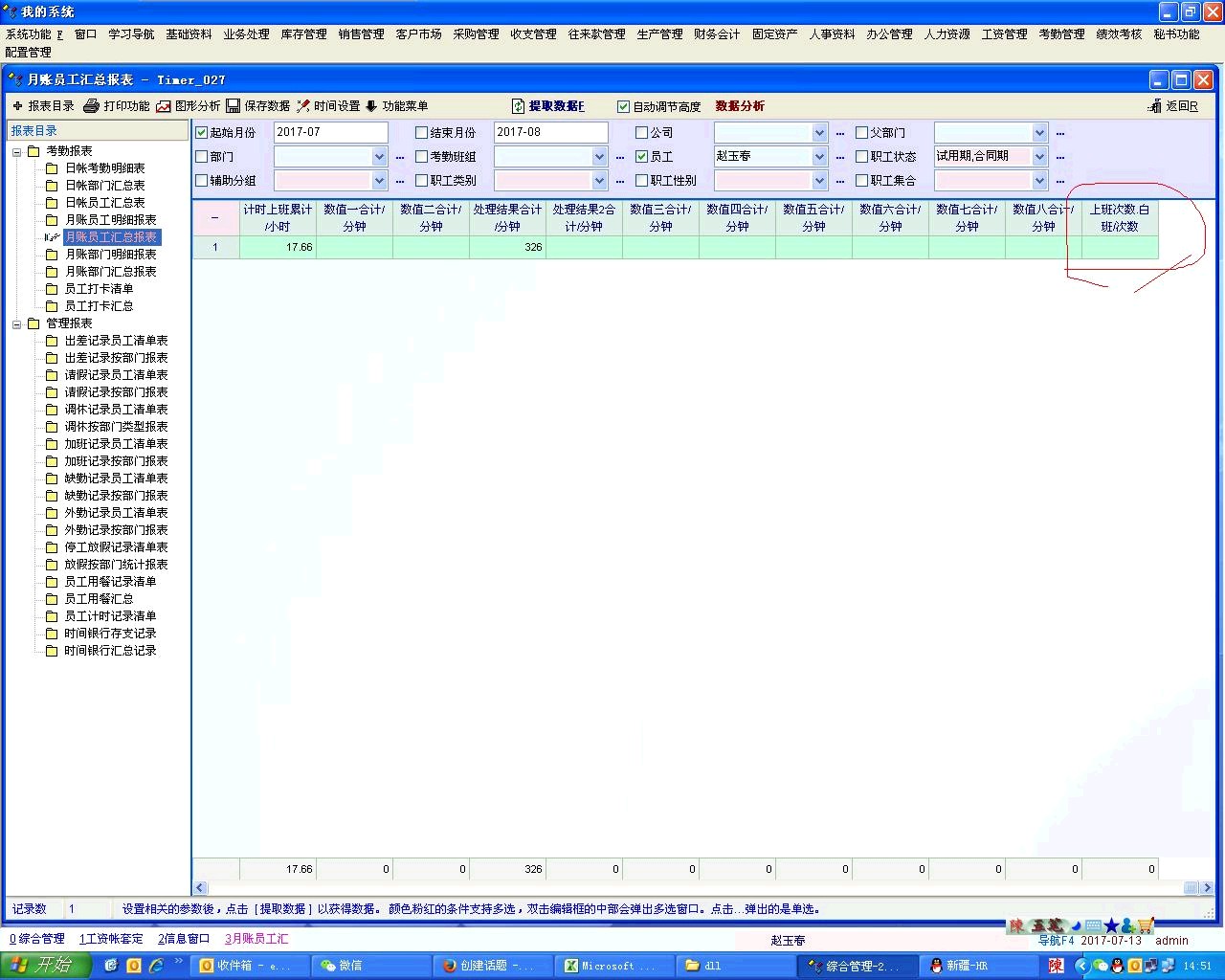The height and width of the screenshot is (980, 1225).
Task: Click the 报表目录 plus icon in toolbar
Action: tap(17, 106)
